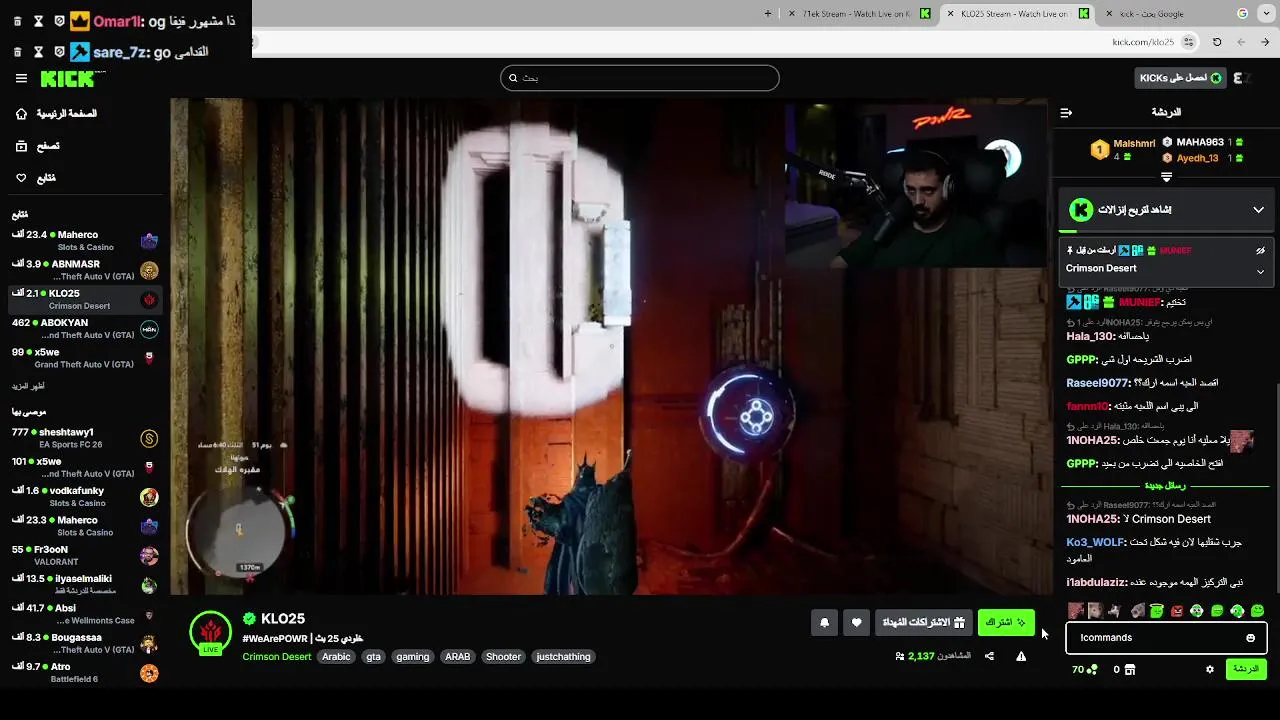Click the get KICKs button

(1181, 78)
